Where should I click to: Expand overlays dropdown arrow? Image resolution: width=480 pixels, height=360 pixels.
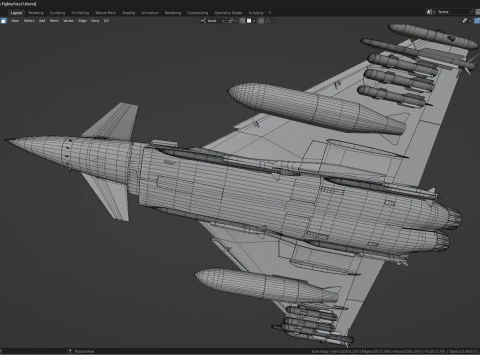pyautogui.click(x=470, y=21)
